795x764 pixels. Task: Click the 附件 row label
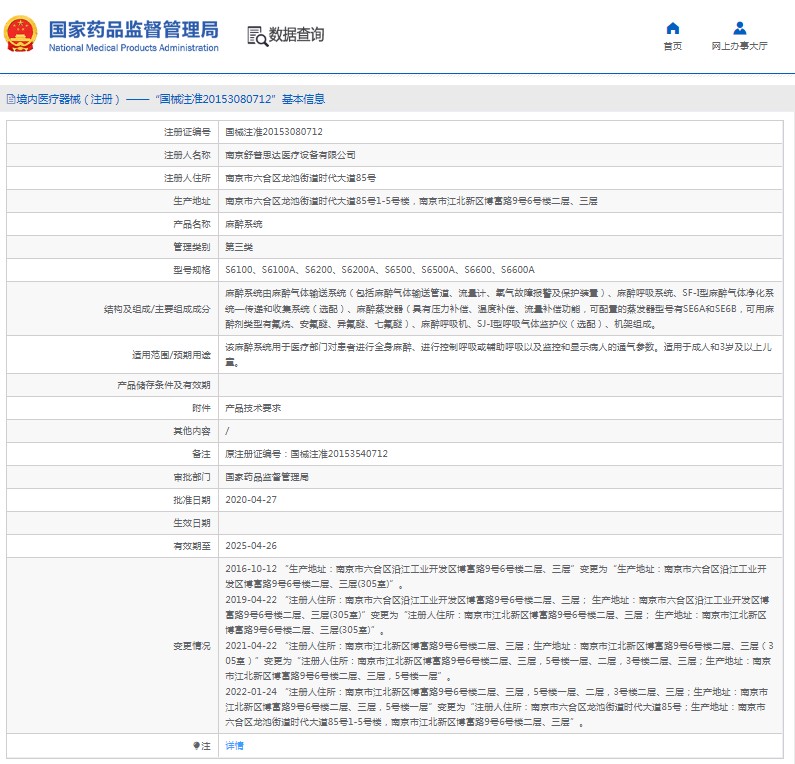[201, 408]
